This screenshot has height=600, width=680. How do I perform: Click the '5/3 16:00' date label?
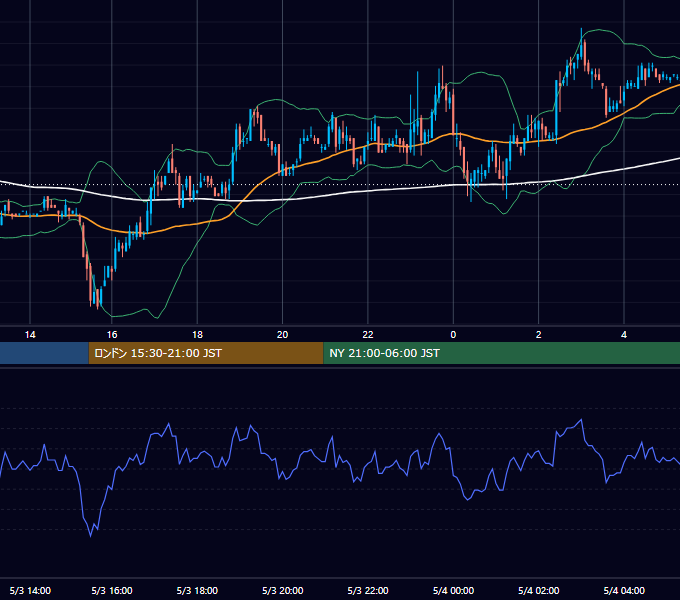coord(112,590)
